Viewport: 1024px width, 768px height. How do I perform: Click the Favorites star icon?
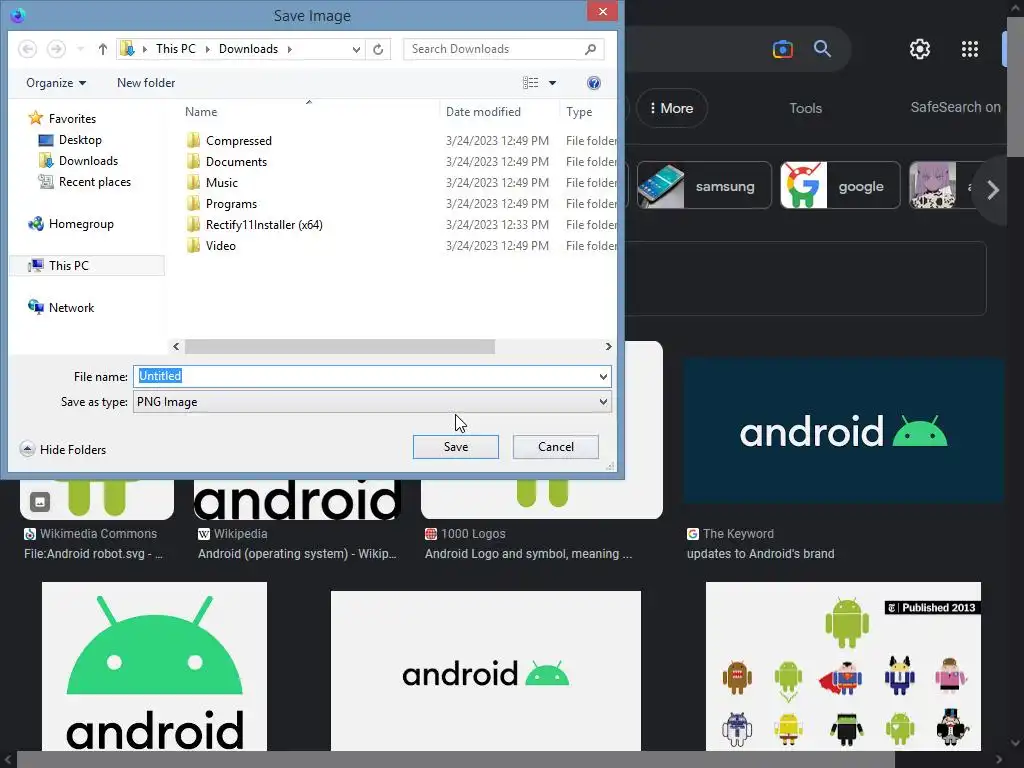pos(35,118)
